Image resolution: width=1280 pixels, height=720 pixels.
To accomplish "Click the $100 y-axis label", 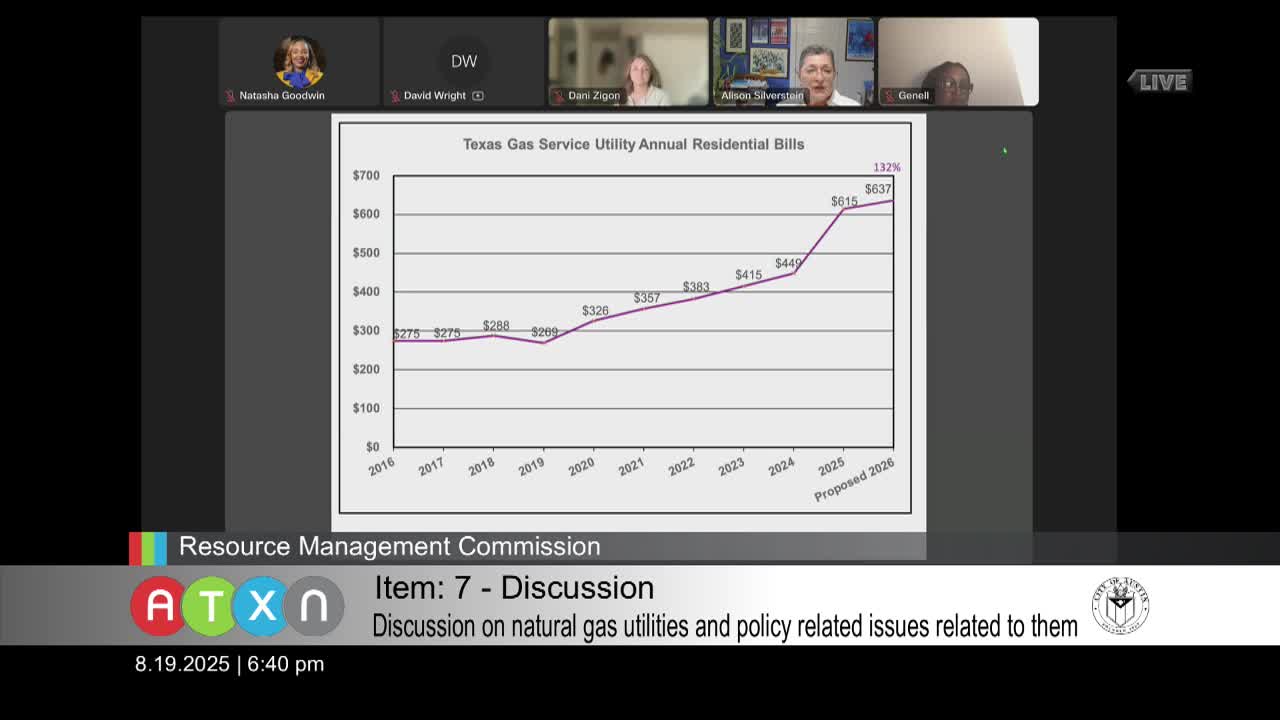I will tap(366, 408).
